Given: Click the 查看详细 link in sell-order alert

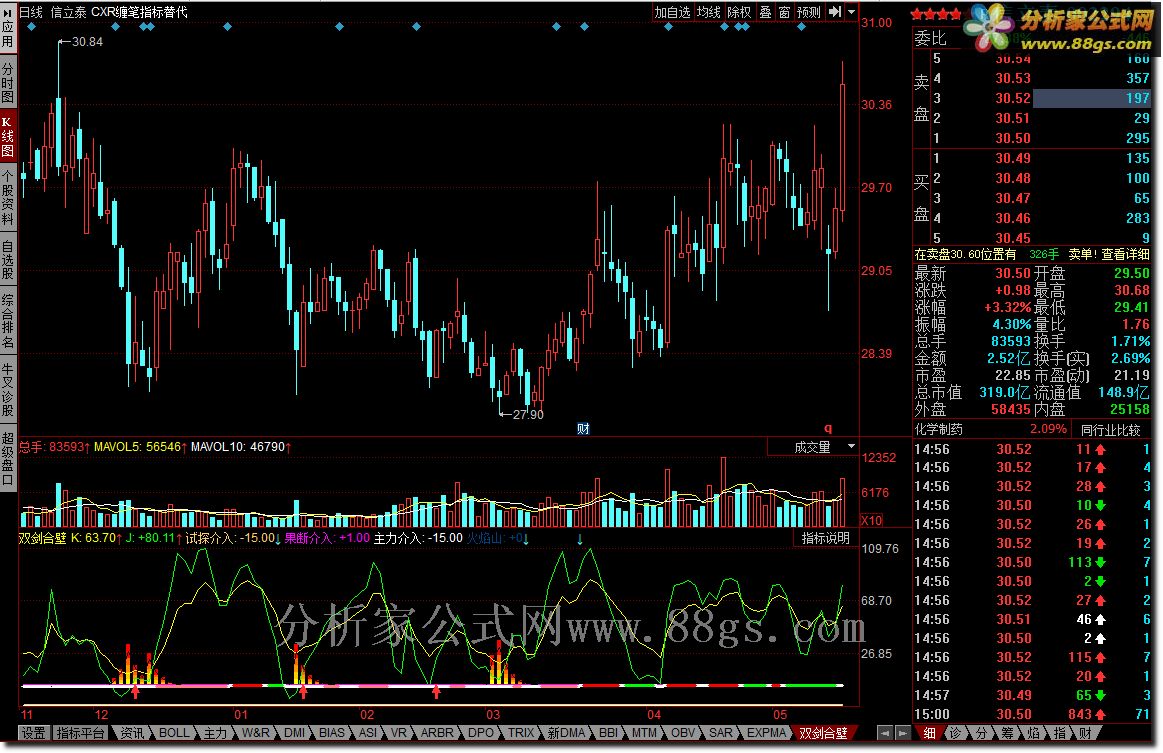Looking at the screenshot, I should tap(1124, 254).
